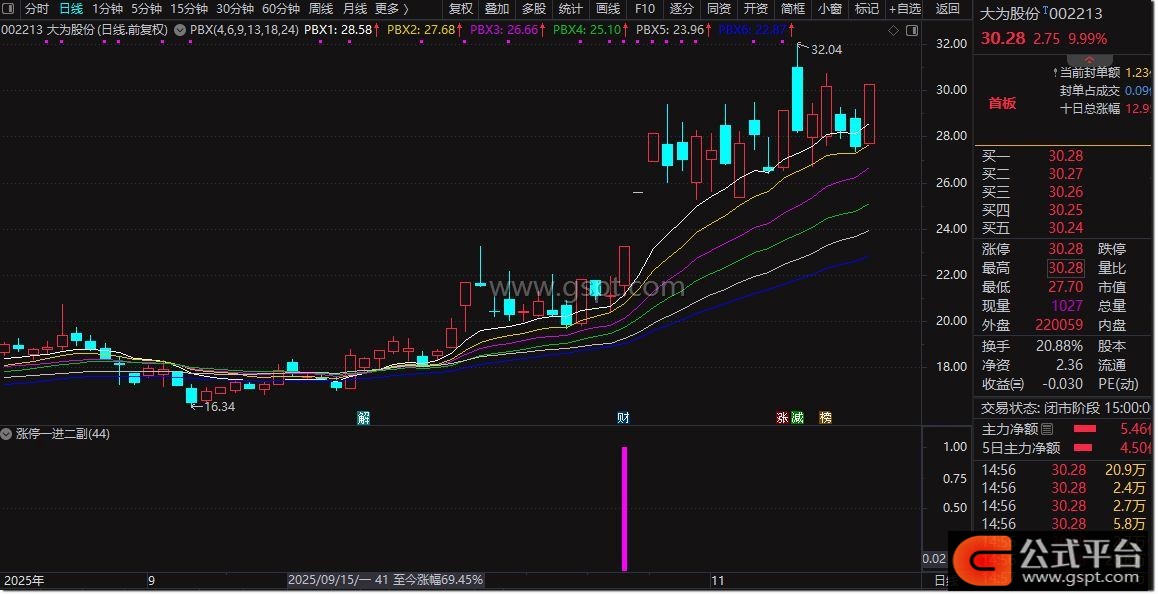The width and height of the screenshot is (1158, 594).
Task: Expand 涨停一进二副 sub-indicator dropdown
Action: (8, 434)
